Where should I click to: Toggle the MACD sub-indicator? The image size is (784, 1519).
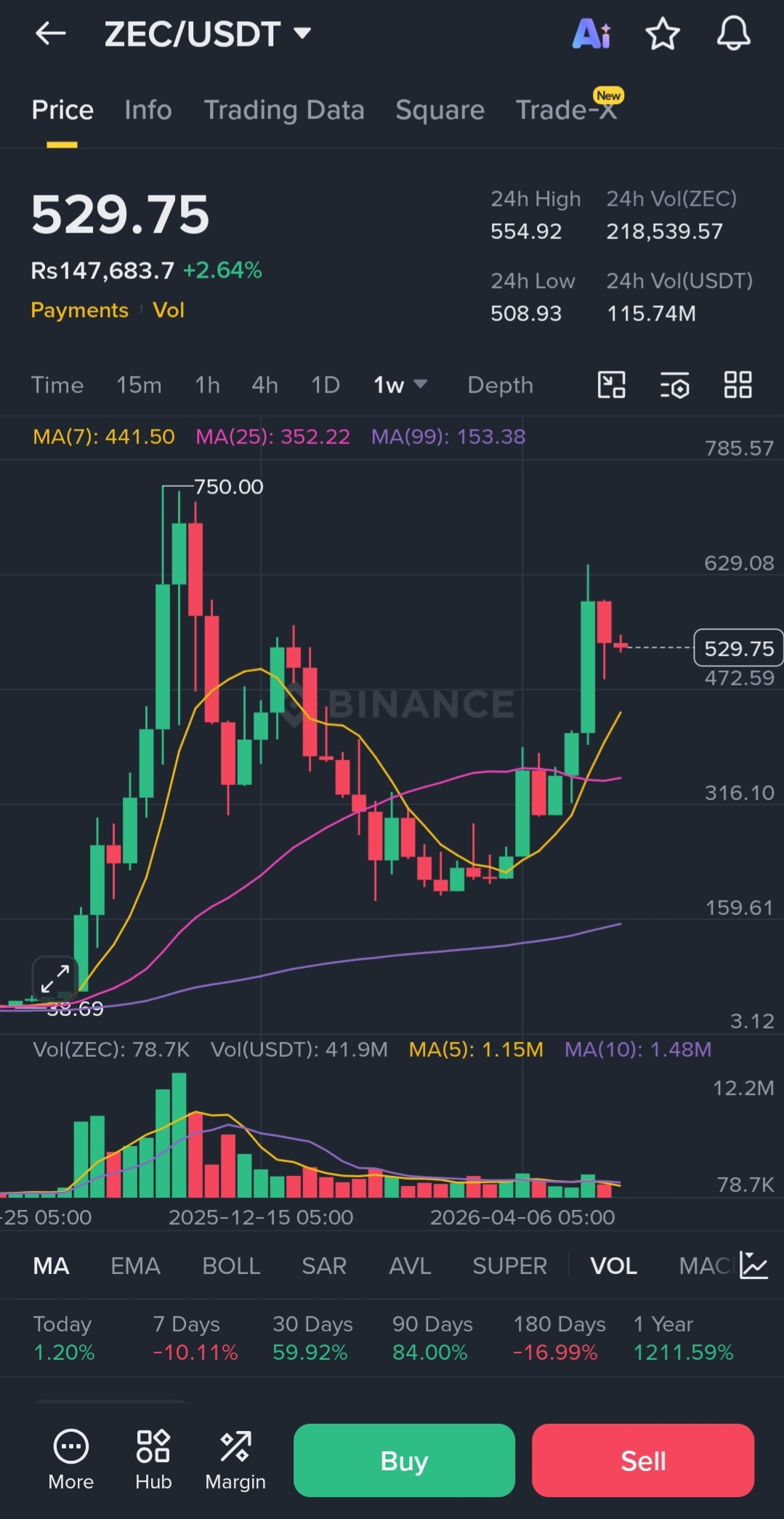[705, 1265]
